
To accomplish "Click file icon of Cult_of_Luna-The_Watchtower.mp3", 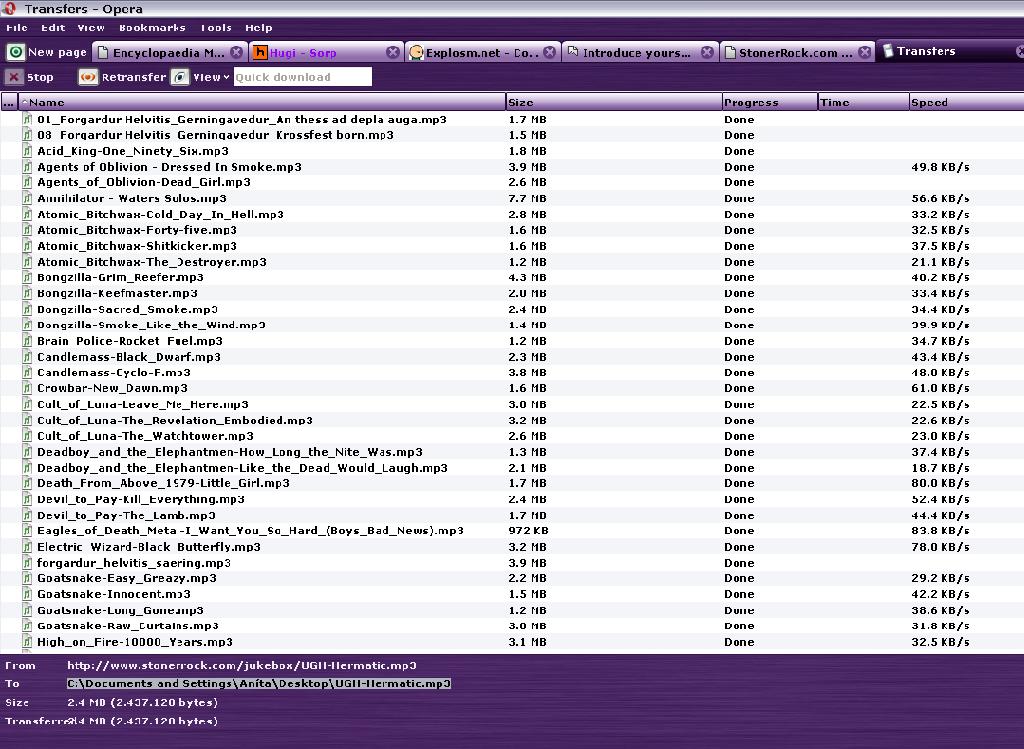I will 27,436.
